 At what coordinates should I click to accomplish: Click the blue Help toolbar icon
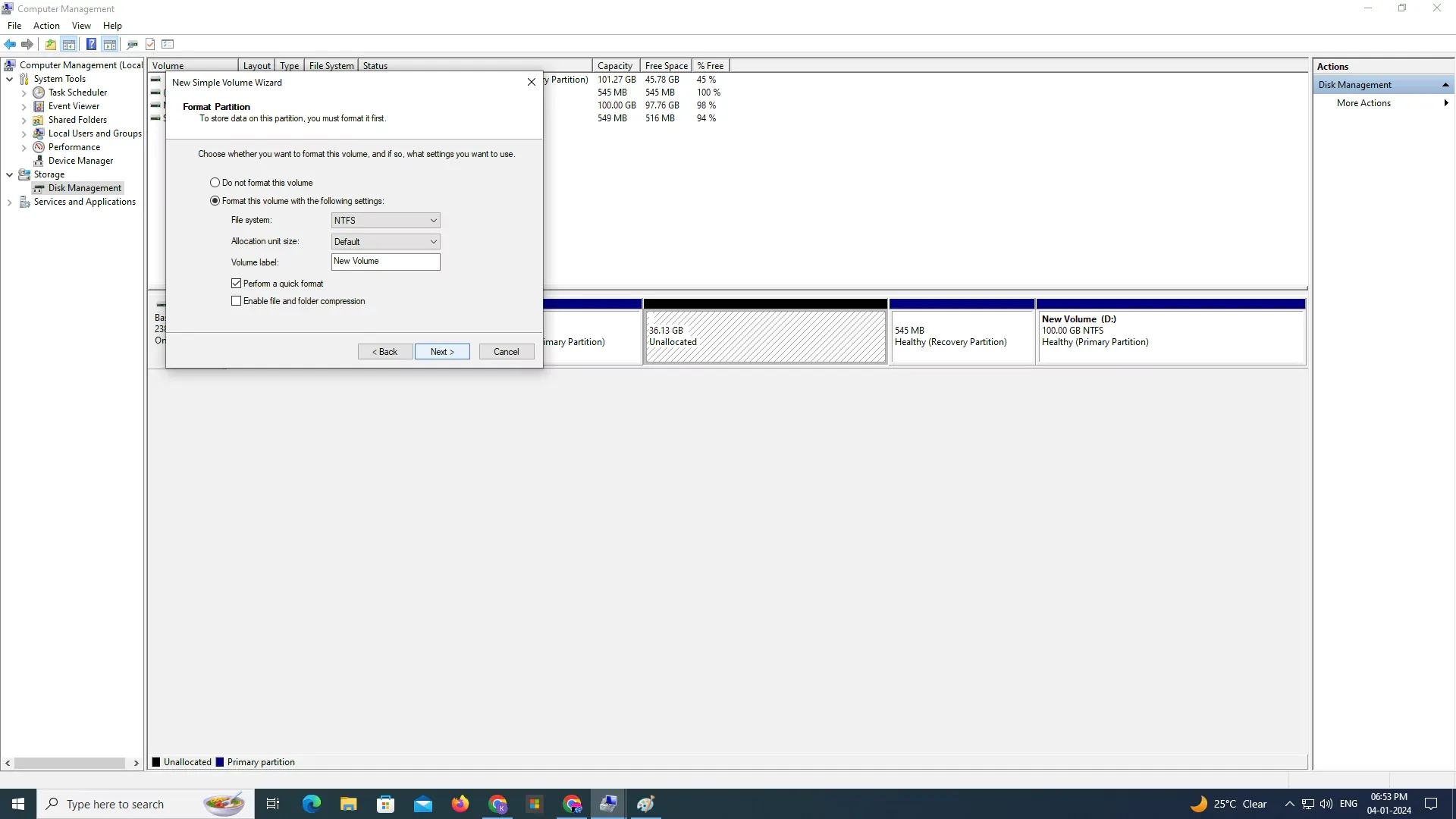coord(91,44)
